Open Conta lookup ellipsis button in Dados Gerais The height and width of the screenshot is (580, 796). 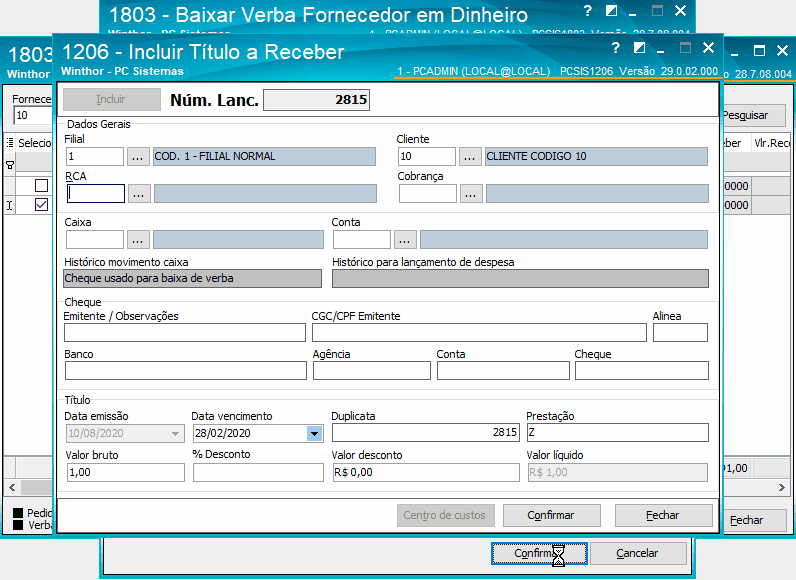pos(405,240)
